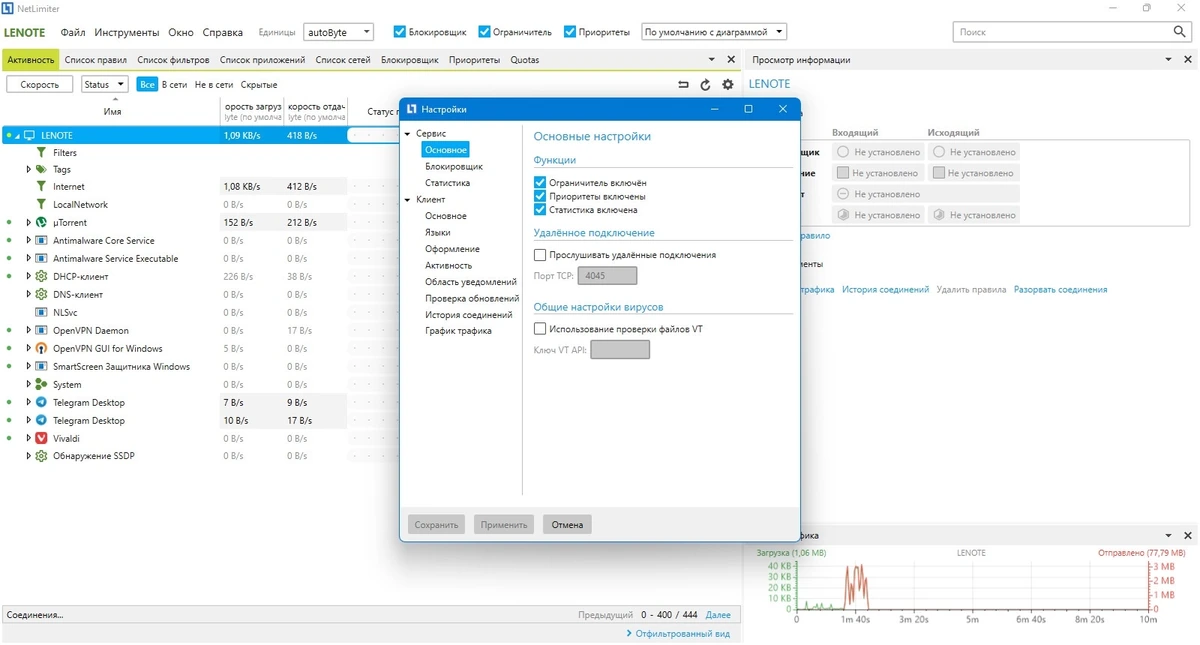Click the Скорость button
This screenshot has width=1200, height=645.
(x=40, y=85)
